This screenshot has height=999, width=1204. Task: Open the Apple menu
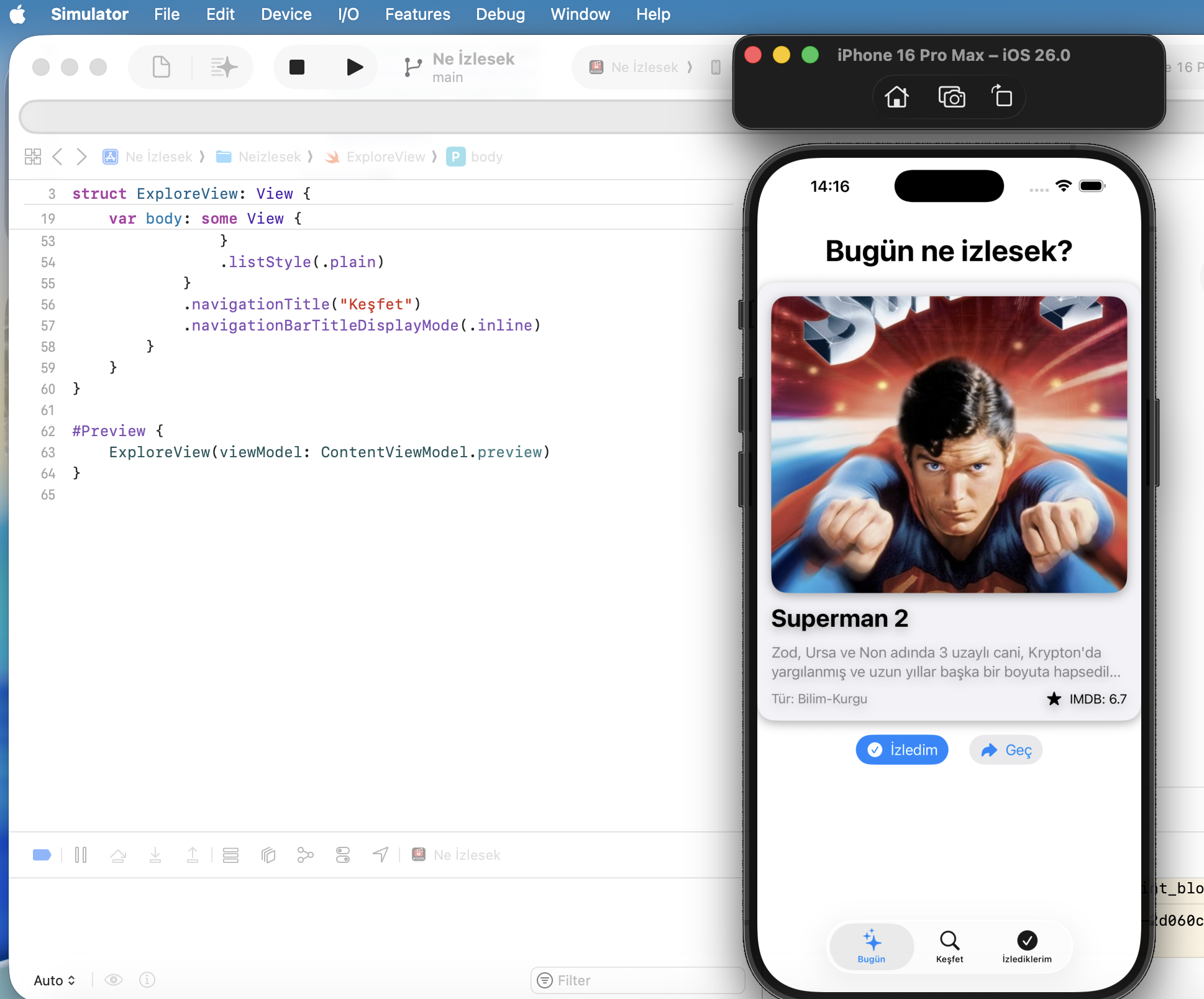tap(18, 14)
